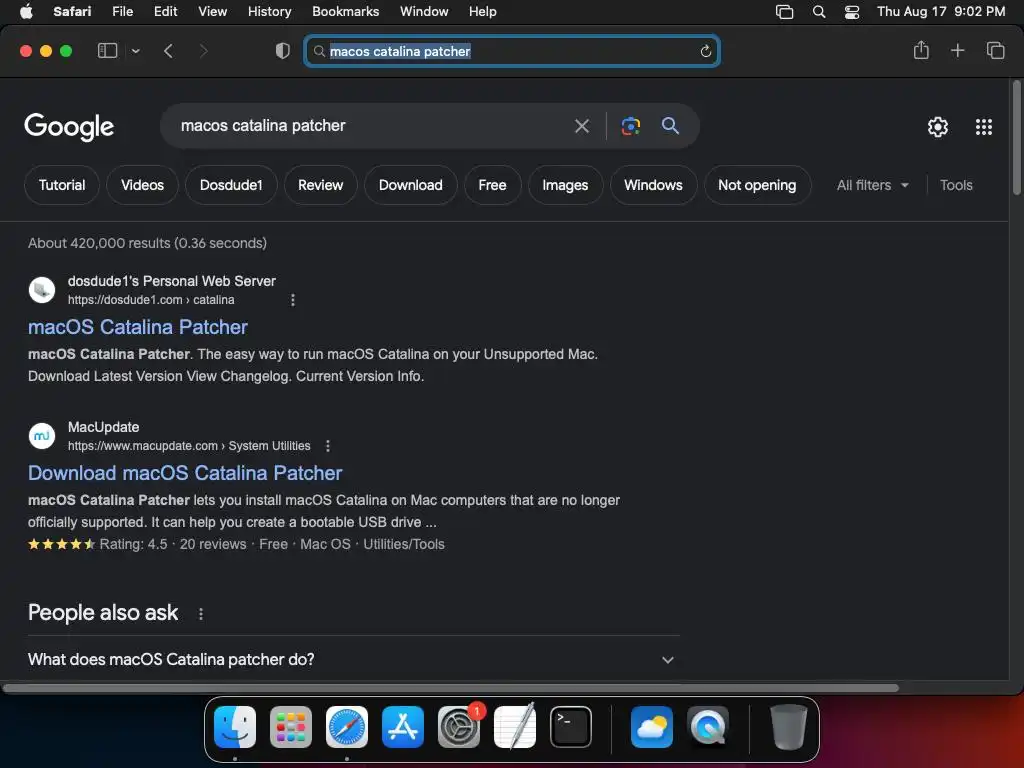Screen dimensions: 1024x768
Task: Open the sidebar options dropdown arrow
Action: [x=135, y=51]
